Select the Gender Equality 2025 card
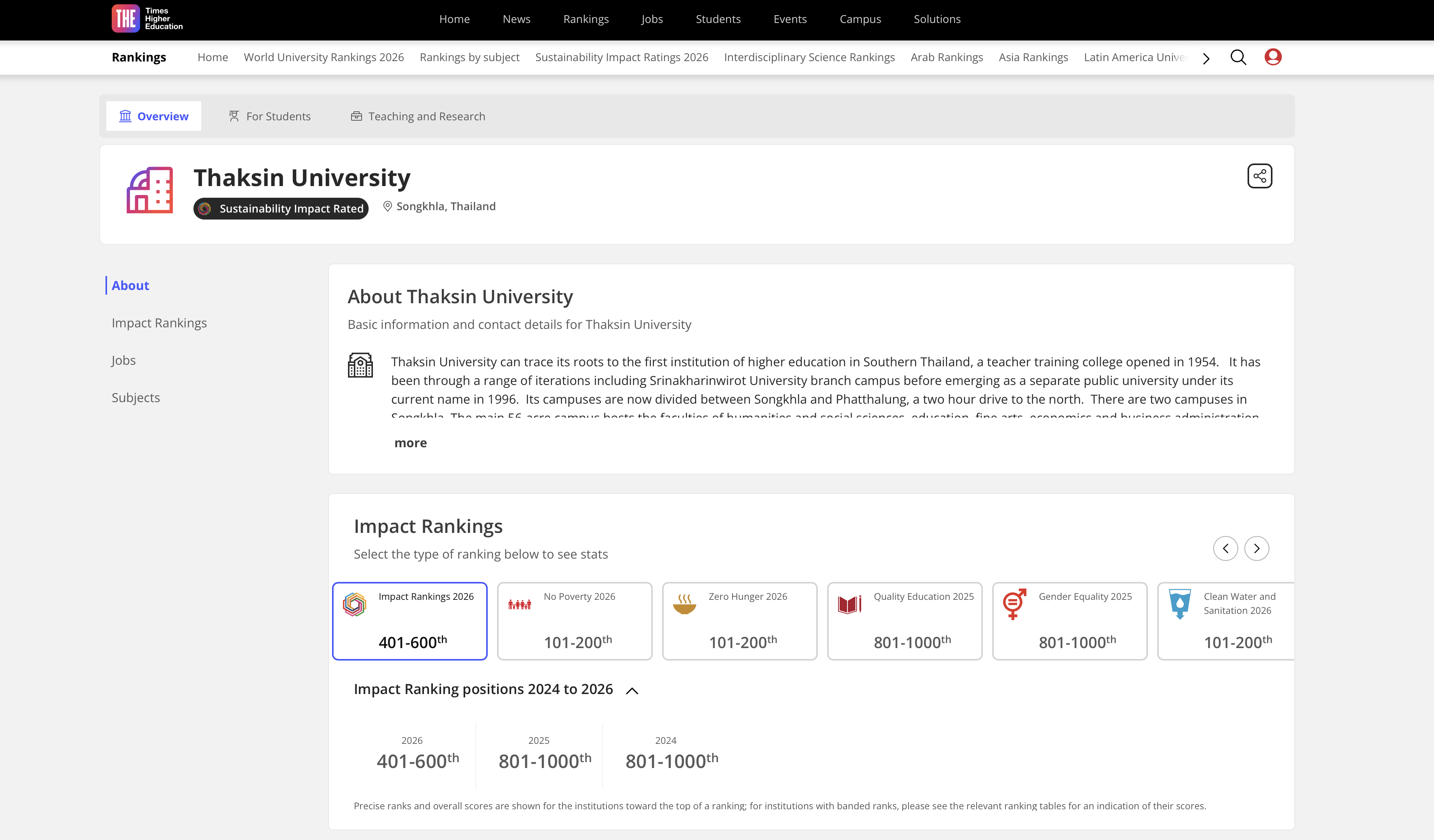 [1070, 621]
